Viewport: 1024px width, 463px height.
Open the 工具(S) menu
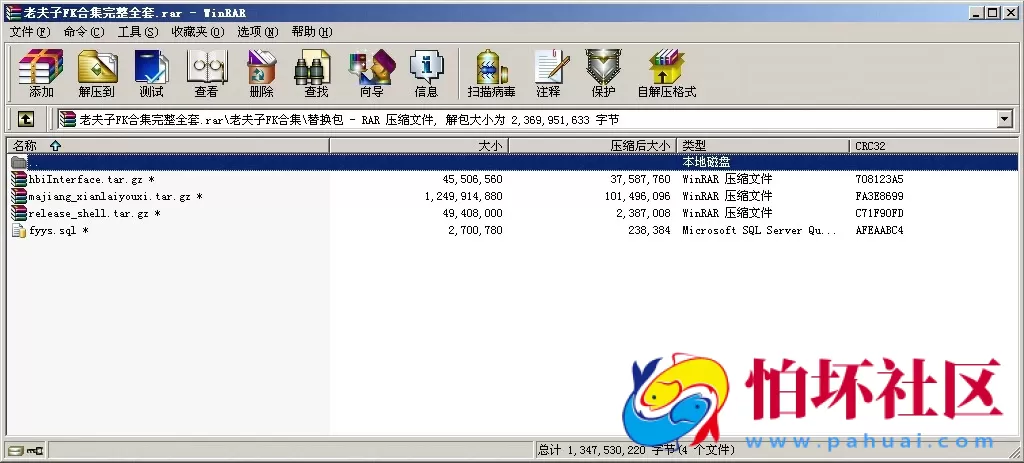click(x=138, y=32)
